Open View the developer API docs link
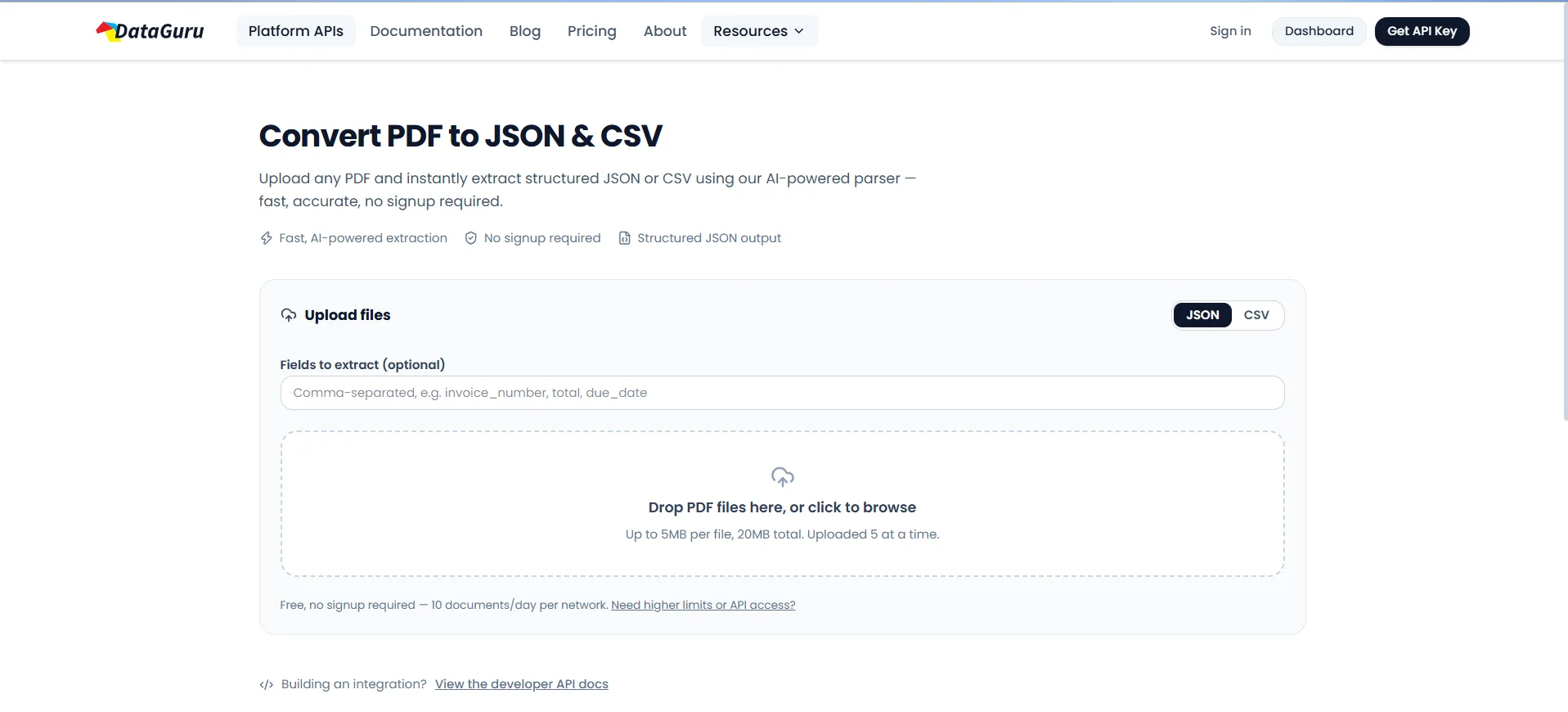The width and height of the screenshot is (1568, 712). (522, 684)
